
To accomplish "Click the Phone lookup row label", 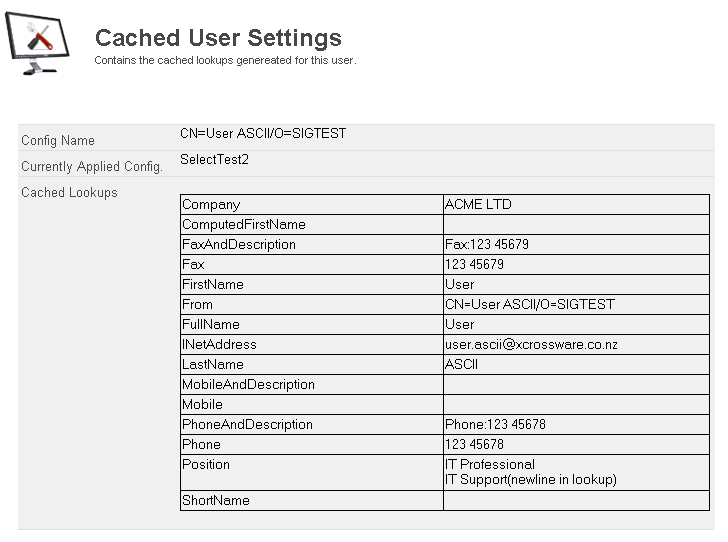I will [201, 445].
